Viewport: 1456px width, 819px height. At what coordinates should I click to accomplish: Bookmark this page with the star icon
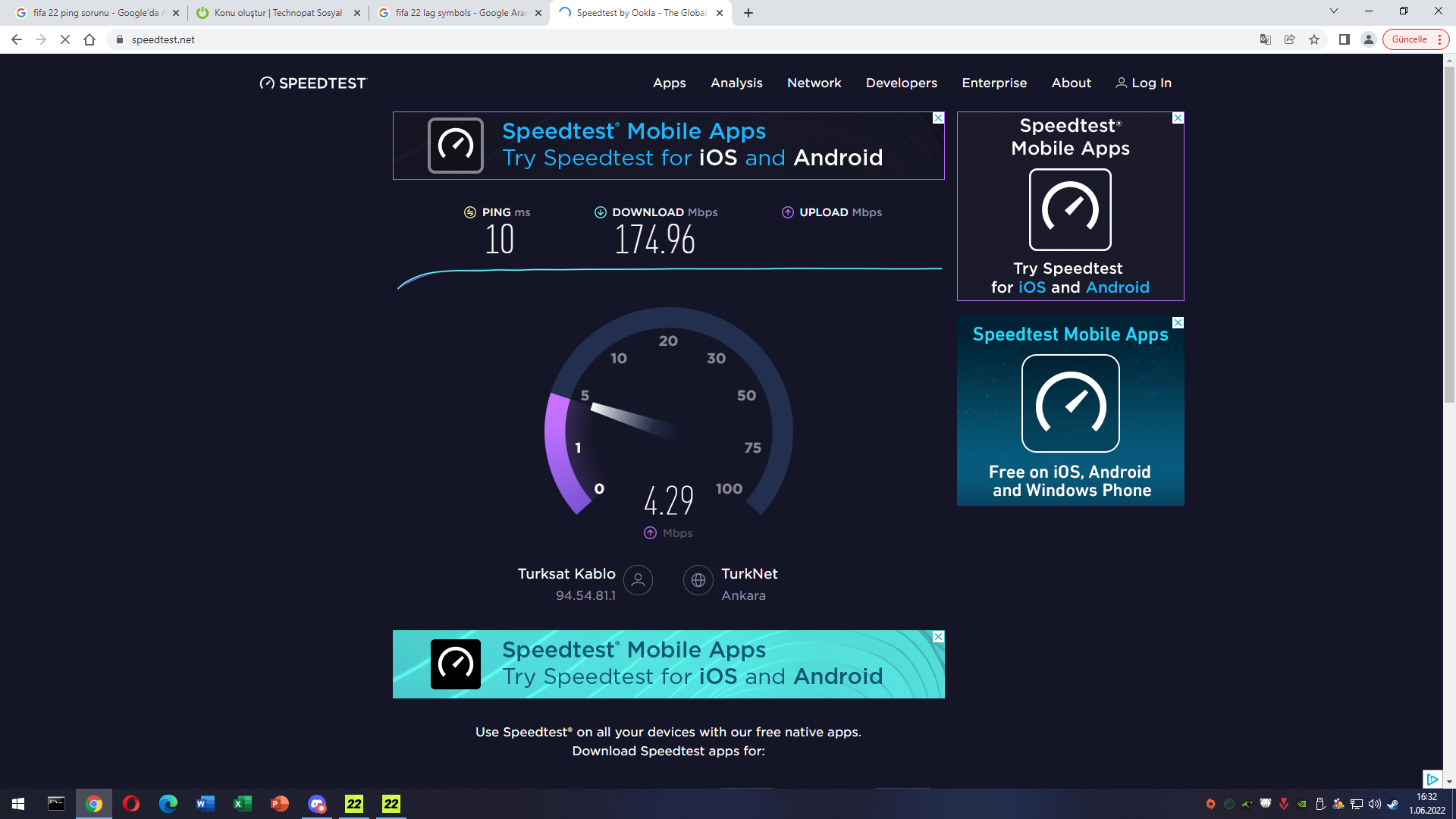click(1314, 39)
